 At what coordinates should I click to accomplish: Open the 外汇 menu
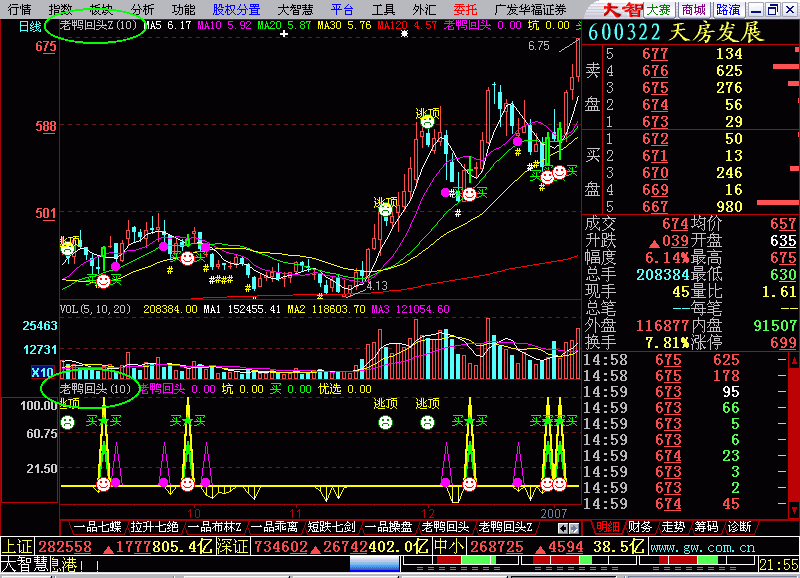(424, 9)
